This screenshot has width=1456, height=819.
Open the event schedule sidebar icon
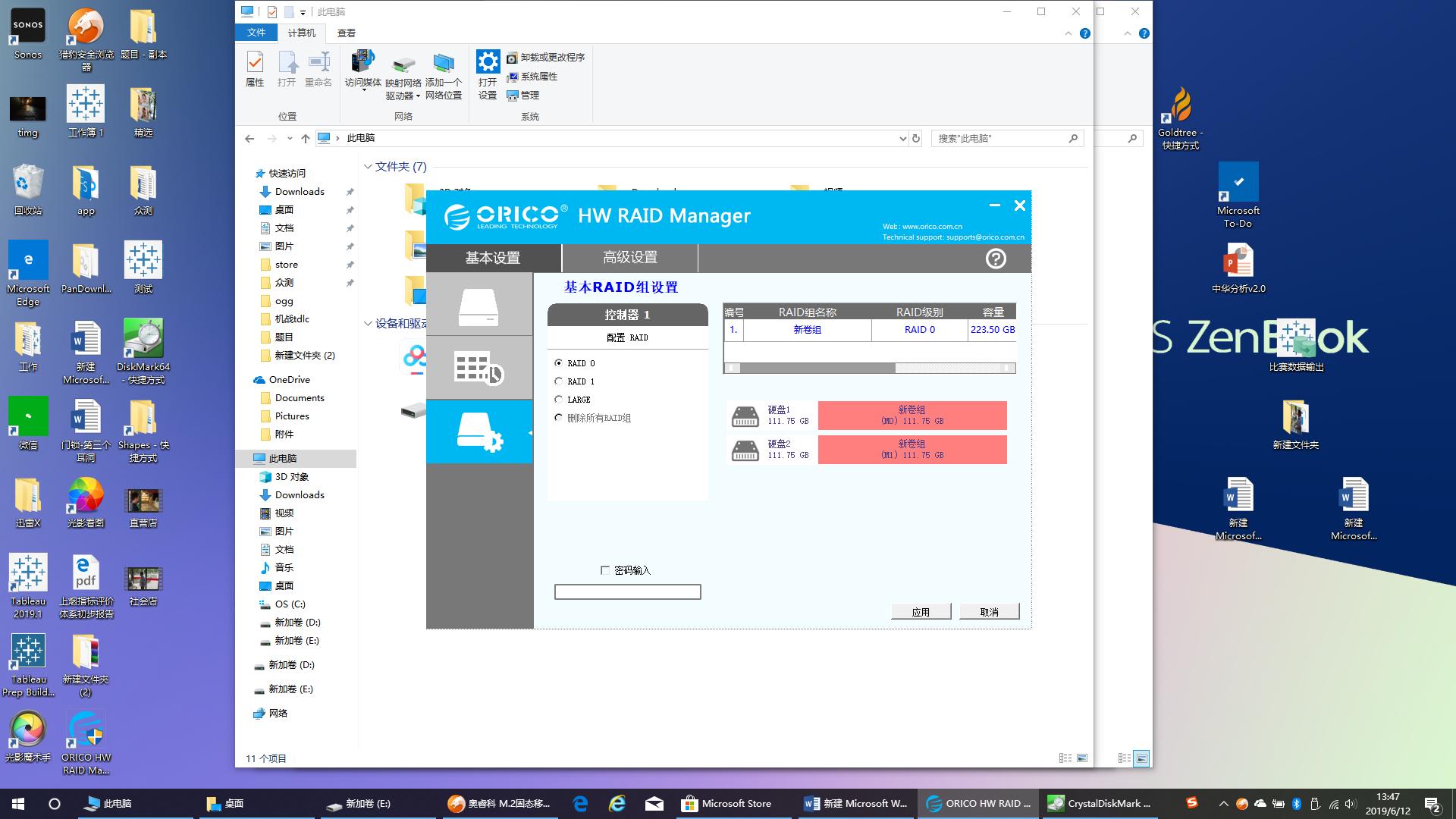[x=479, y=368]
